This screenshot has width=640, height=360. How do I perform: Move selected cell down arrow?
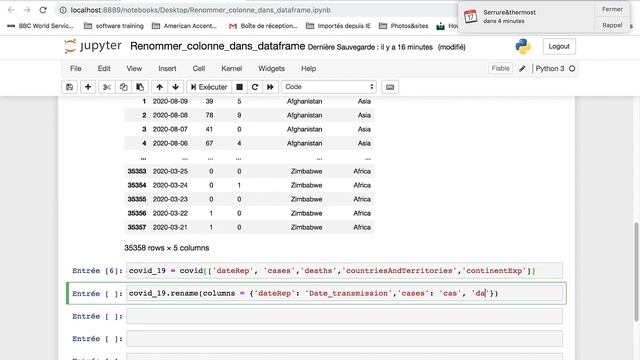pyautogui.click(x=176, y=87)
